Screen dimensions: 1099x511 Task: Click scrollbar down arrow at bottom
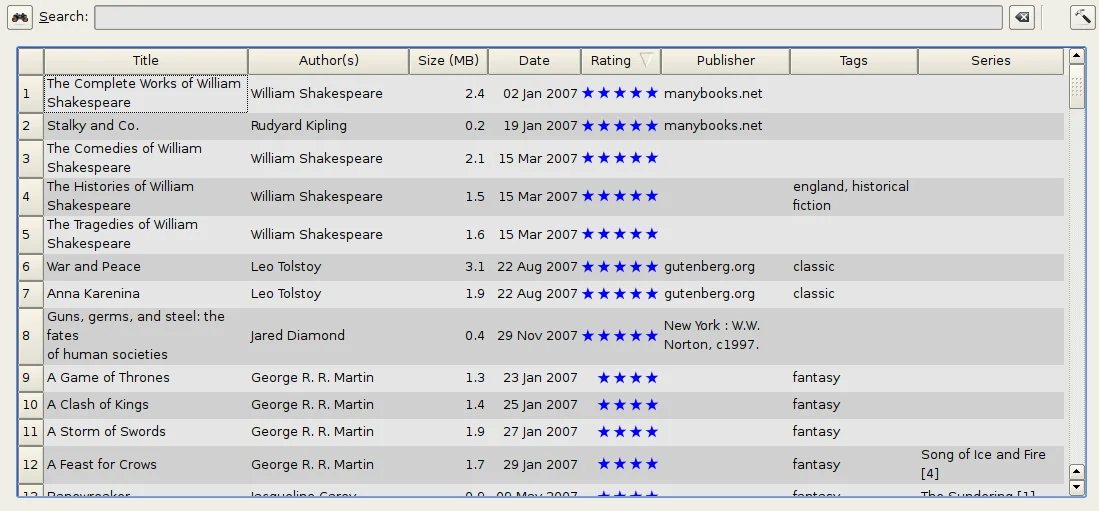point(1077,486)
